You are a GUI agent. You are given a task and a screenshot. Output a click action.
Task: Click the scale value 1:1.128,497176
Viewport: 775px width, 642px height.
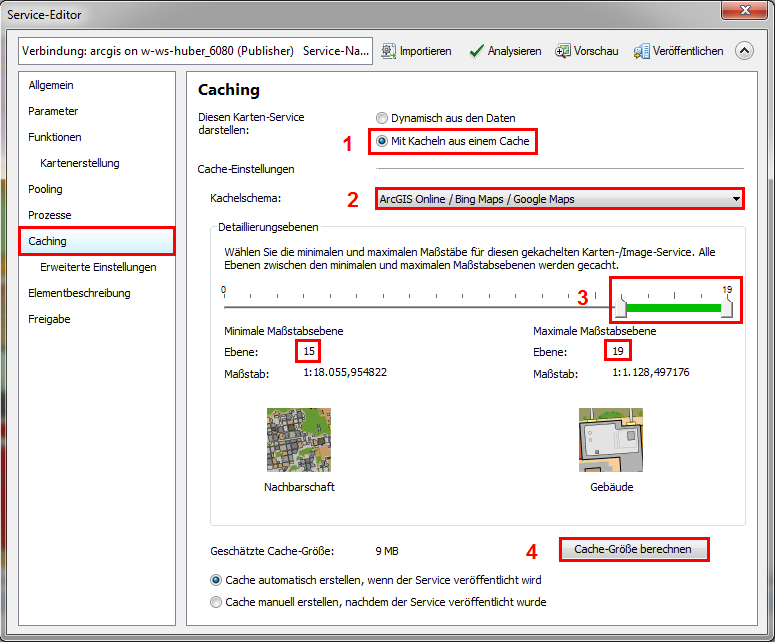pos(650,373)
